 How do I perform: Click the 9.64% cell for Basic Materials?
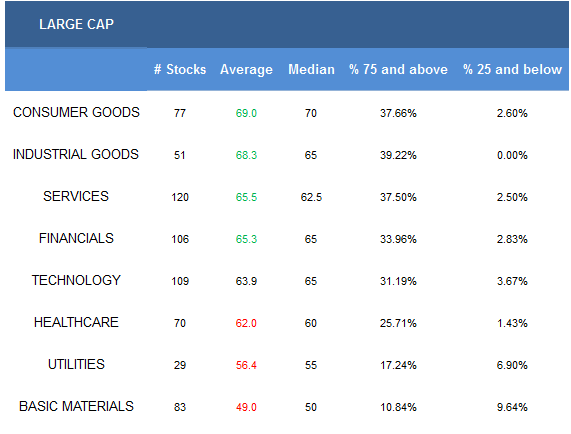(x=512, y=407)
